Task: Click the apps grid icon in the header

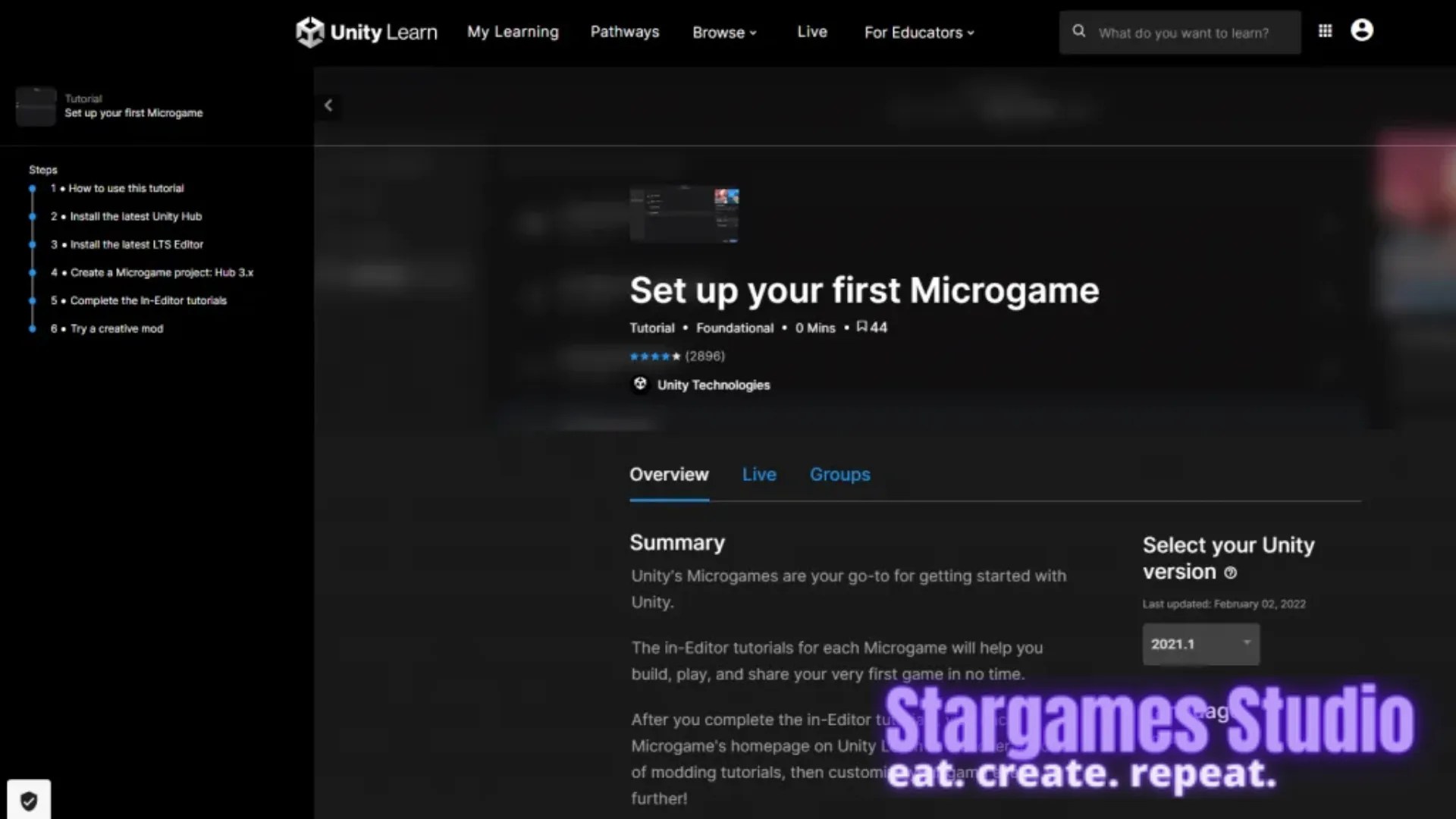Action: (1324, 30)
